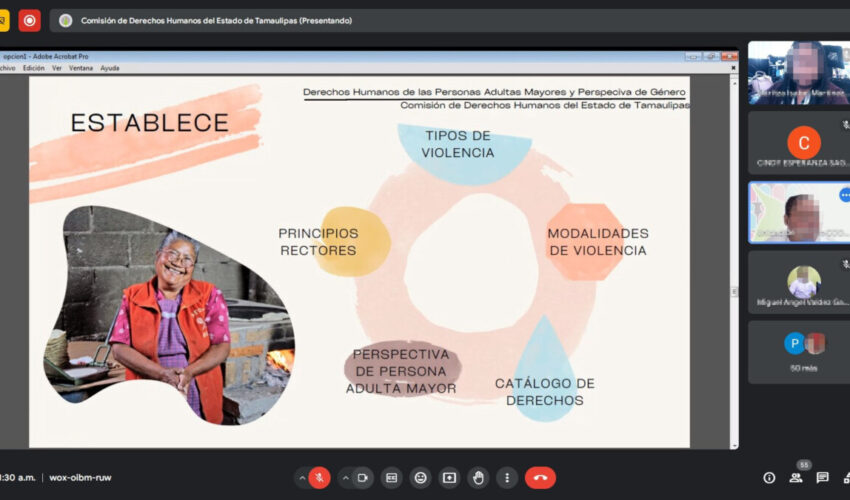
Task: Open the meeting details info icon
Action: point(769,478)
